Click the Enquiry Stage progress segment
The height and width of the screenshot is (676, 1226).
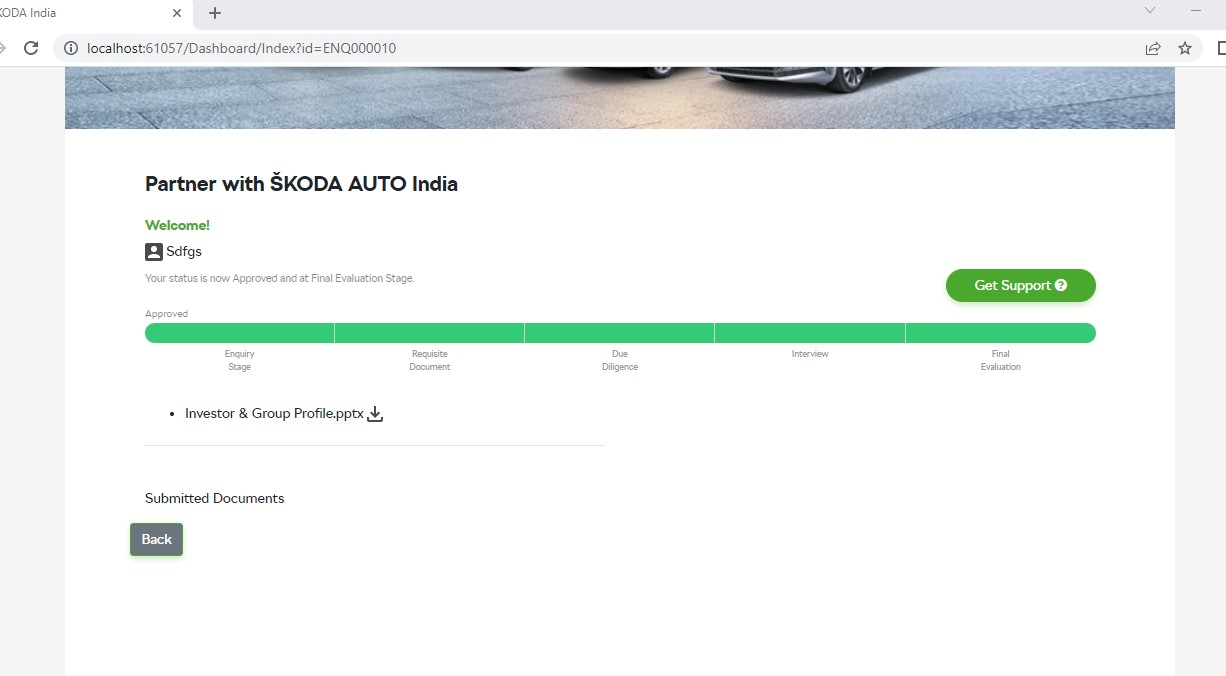(239, 333)
